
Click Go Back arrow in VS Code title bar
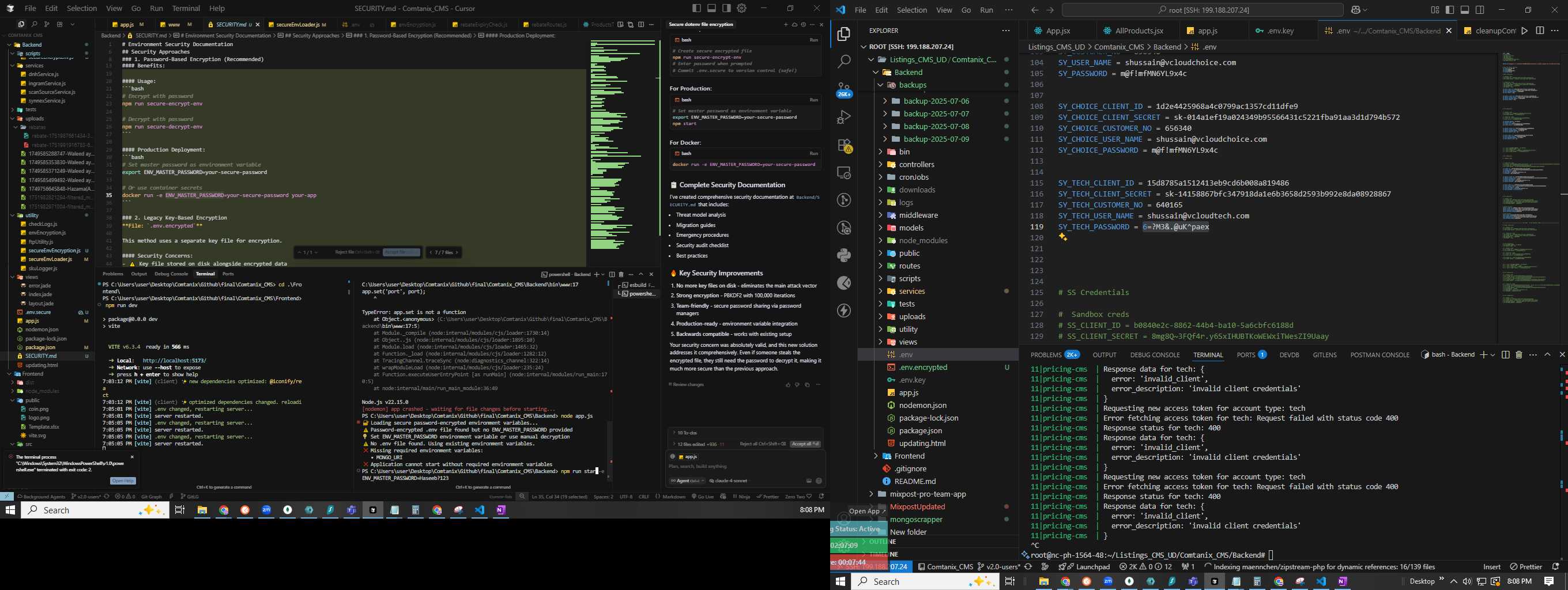click(x=1034, y=10)
